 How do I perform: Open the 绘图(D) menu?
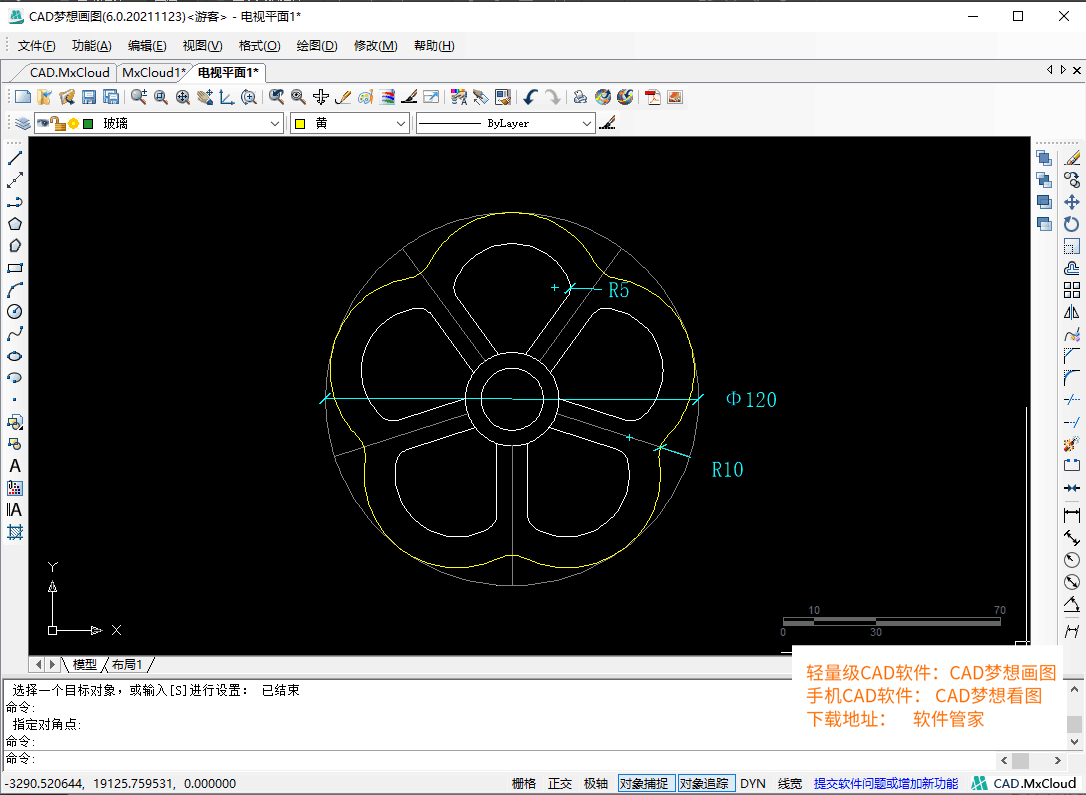tap(317, 46)
